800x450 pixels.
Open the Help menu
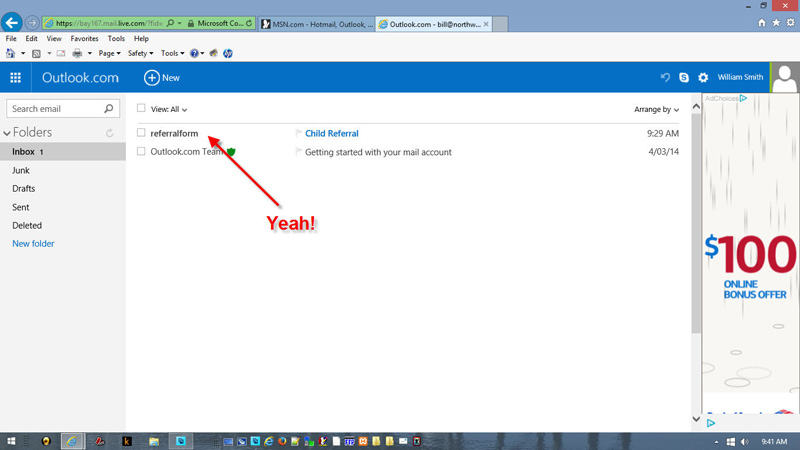click(141, 38)
